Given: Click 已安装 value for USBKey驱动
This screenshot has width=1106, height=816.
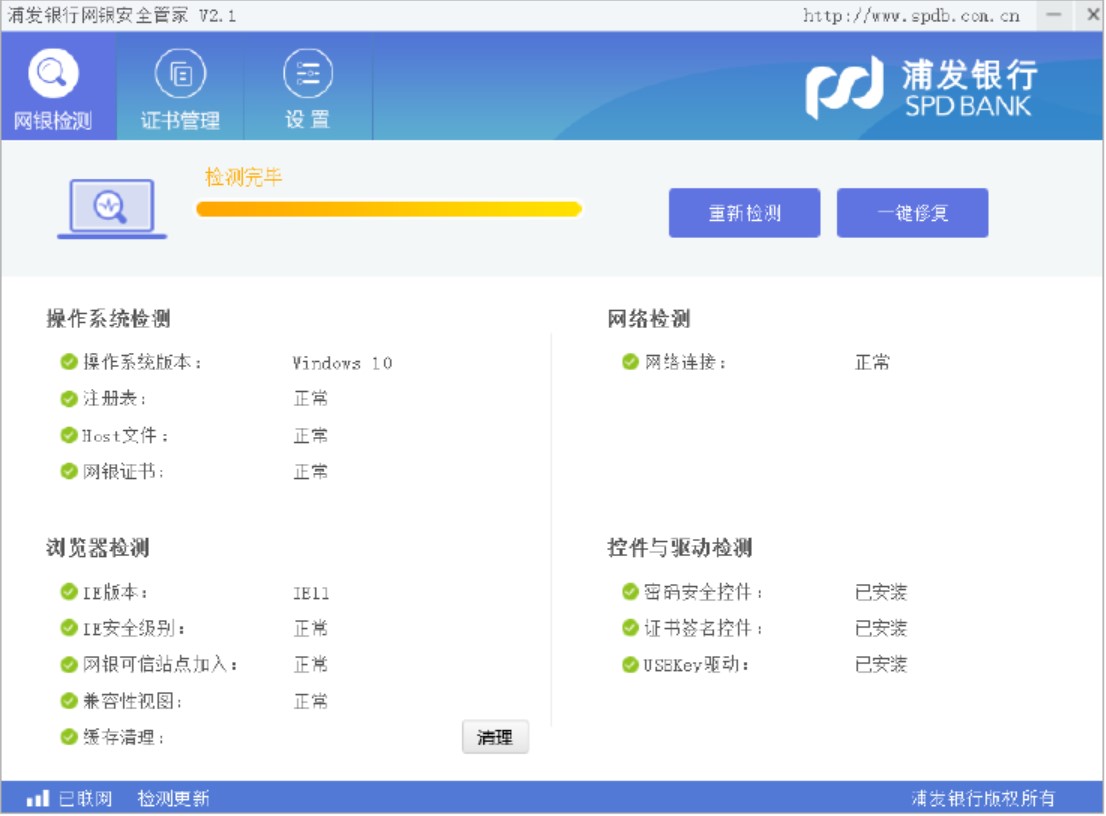Looking at the screenshot, I should pos(880,664).
